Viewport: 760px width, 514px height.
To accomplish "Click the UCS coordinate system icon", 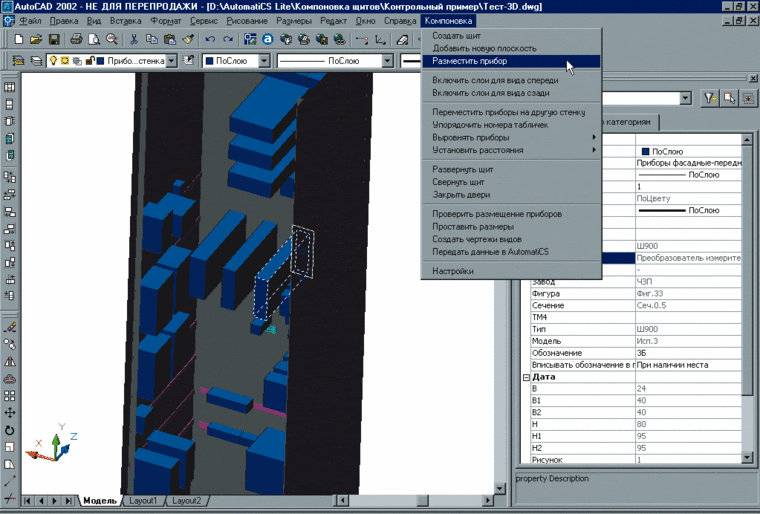I will coord(380,40).
